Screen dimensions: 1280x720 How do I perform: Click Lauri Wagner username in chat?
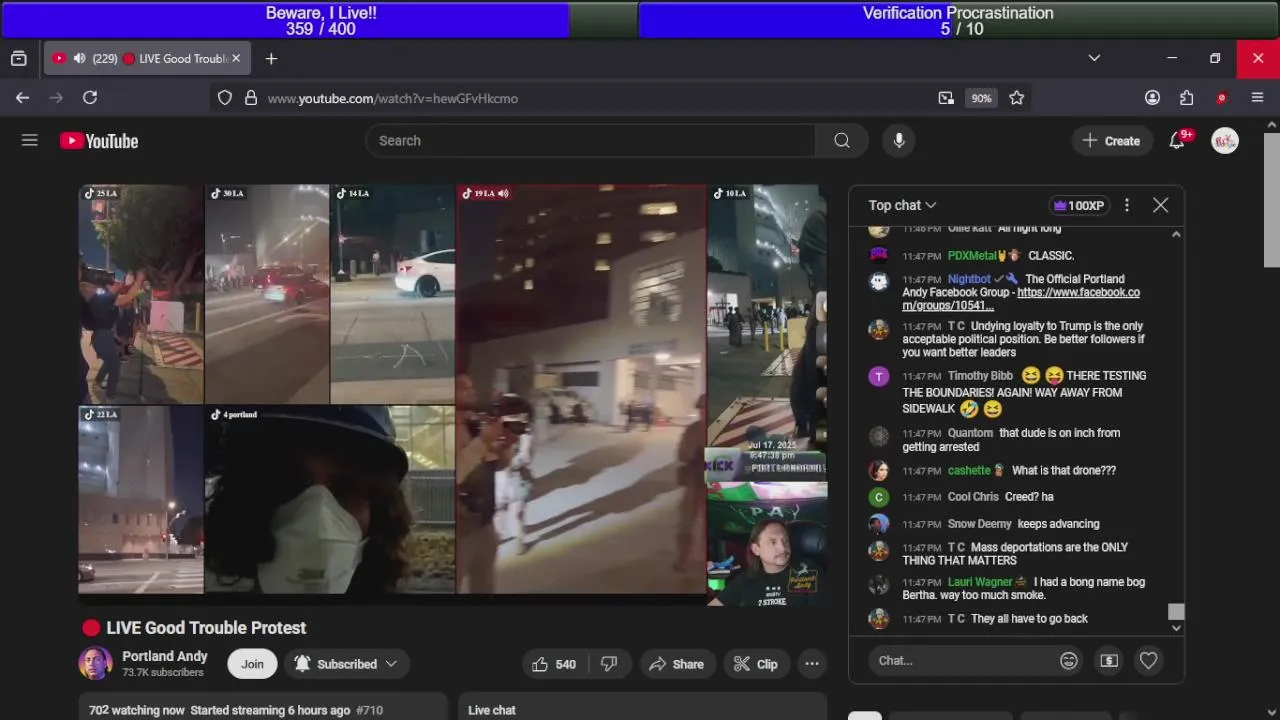pyautogui.click(x=980, y=582)
